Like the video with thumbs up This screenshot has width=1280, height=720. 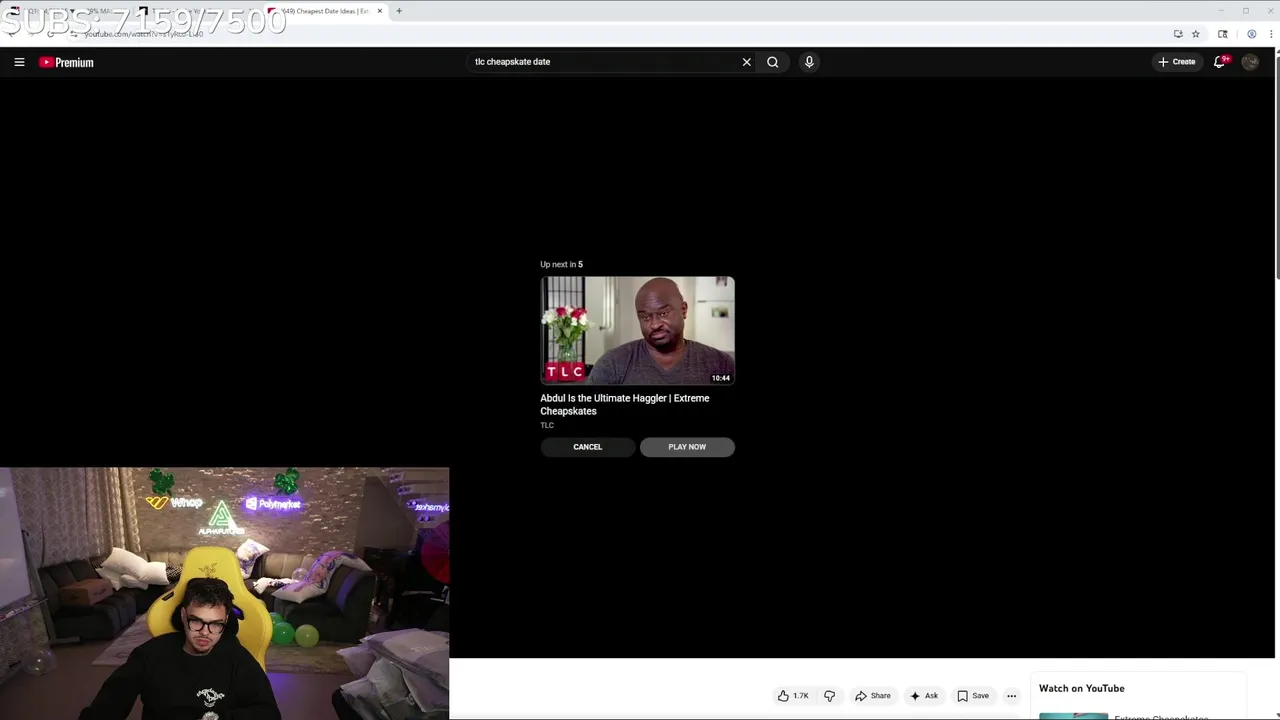tap(793, 696)
